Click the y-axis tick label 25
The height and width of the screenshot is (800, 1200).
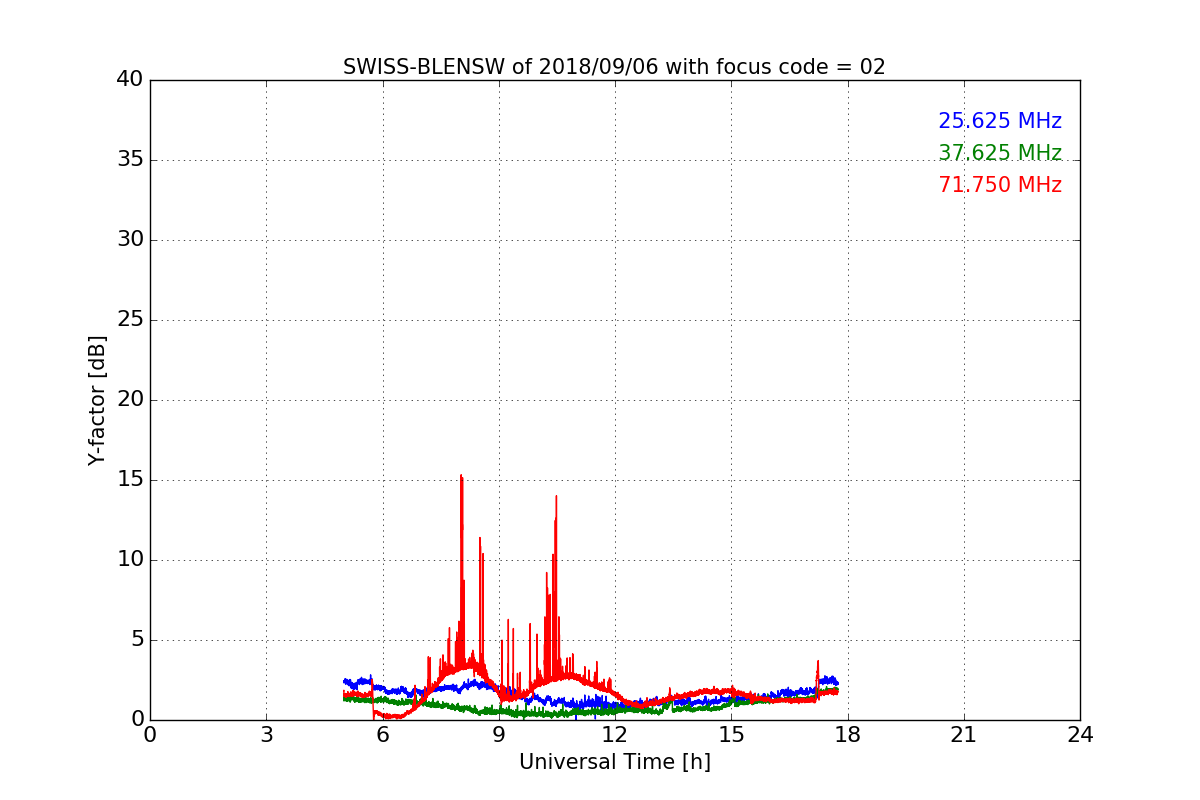coord(130,320)
